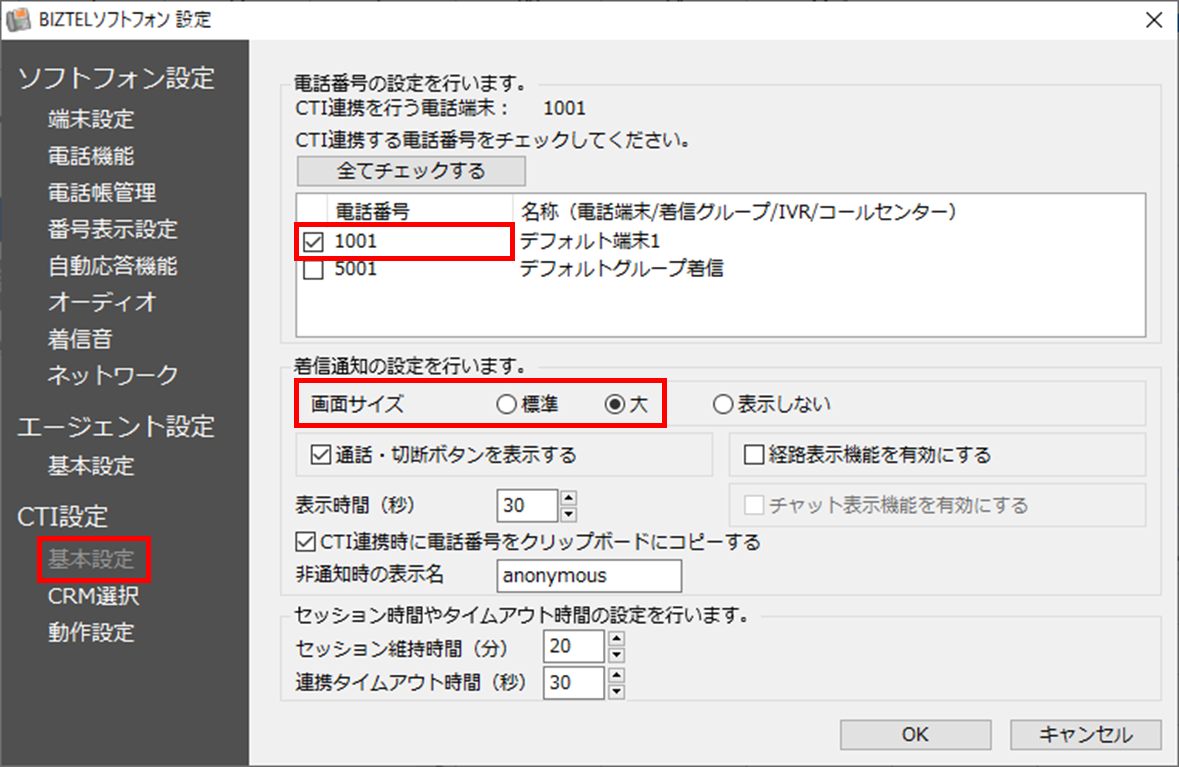Go to 電話帳管理 in the sidebar

point(102,193)
